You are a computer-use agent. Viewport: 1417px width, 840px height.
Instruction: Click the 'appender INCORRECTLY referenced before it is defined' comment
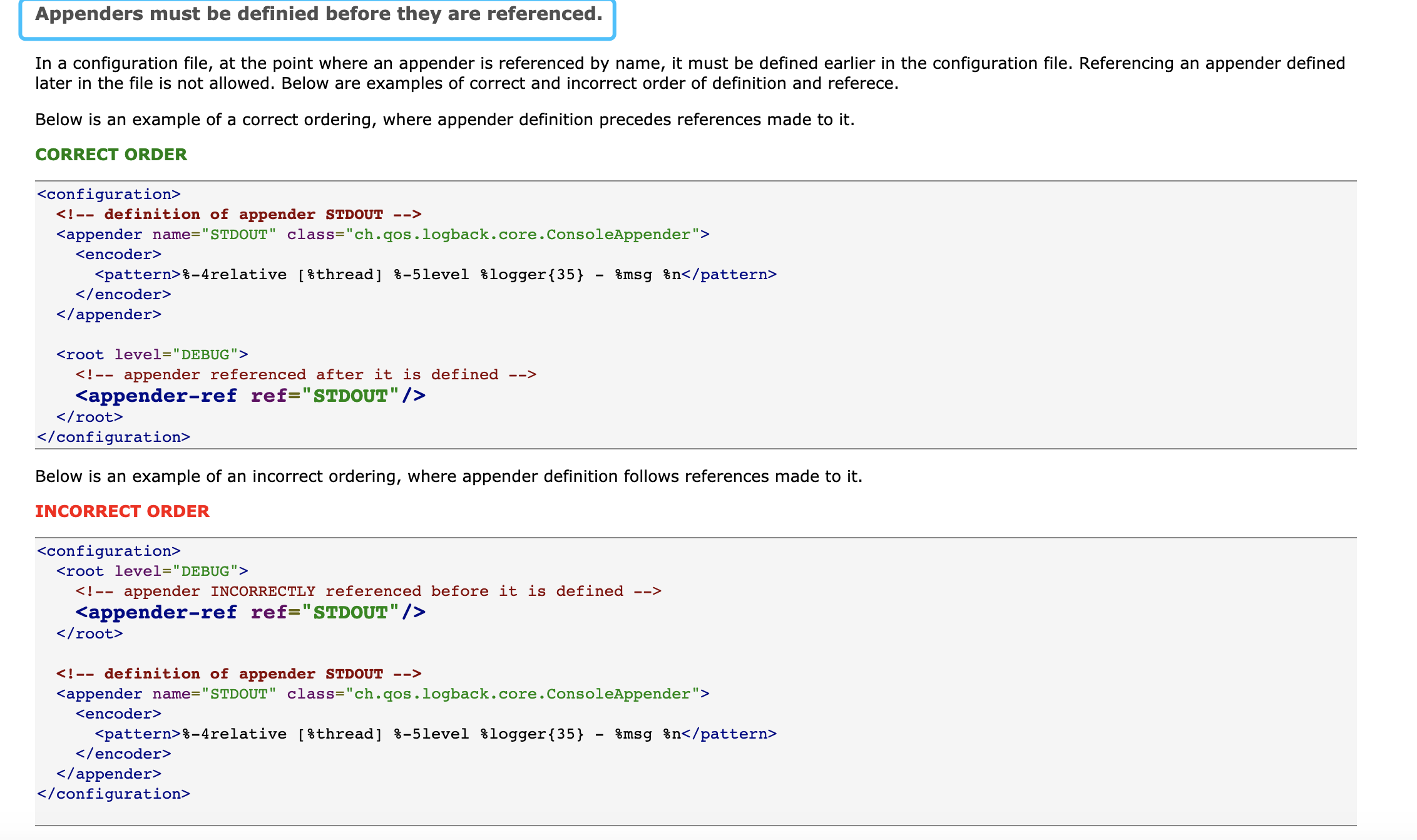(369, 592)
